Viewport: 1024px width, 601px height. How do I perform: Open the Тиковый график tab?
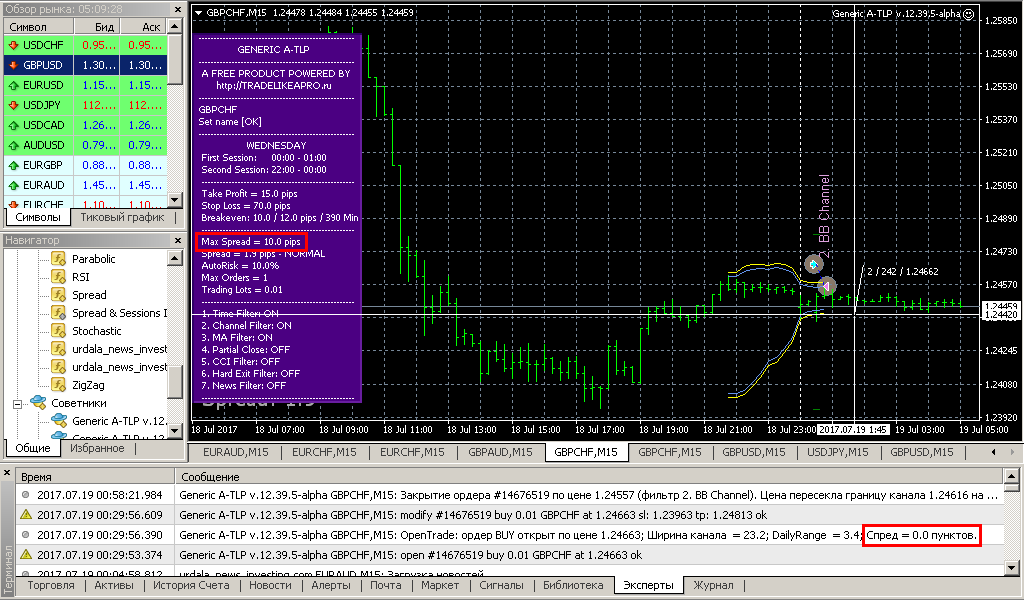(122, 218)
